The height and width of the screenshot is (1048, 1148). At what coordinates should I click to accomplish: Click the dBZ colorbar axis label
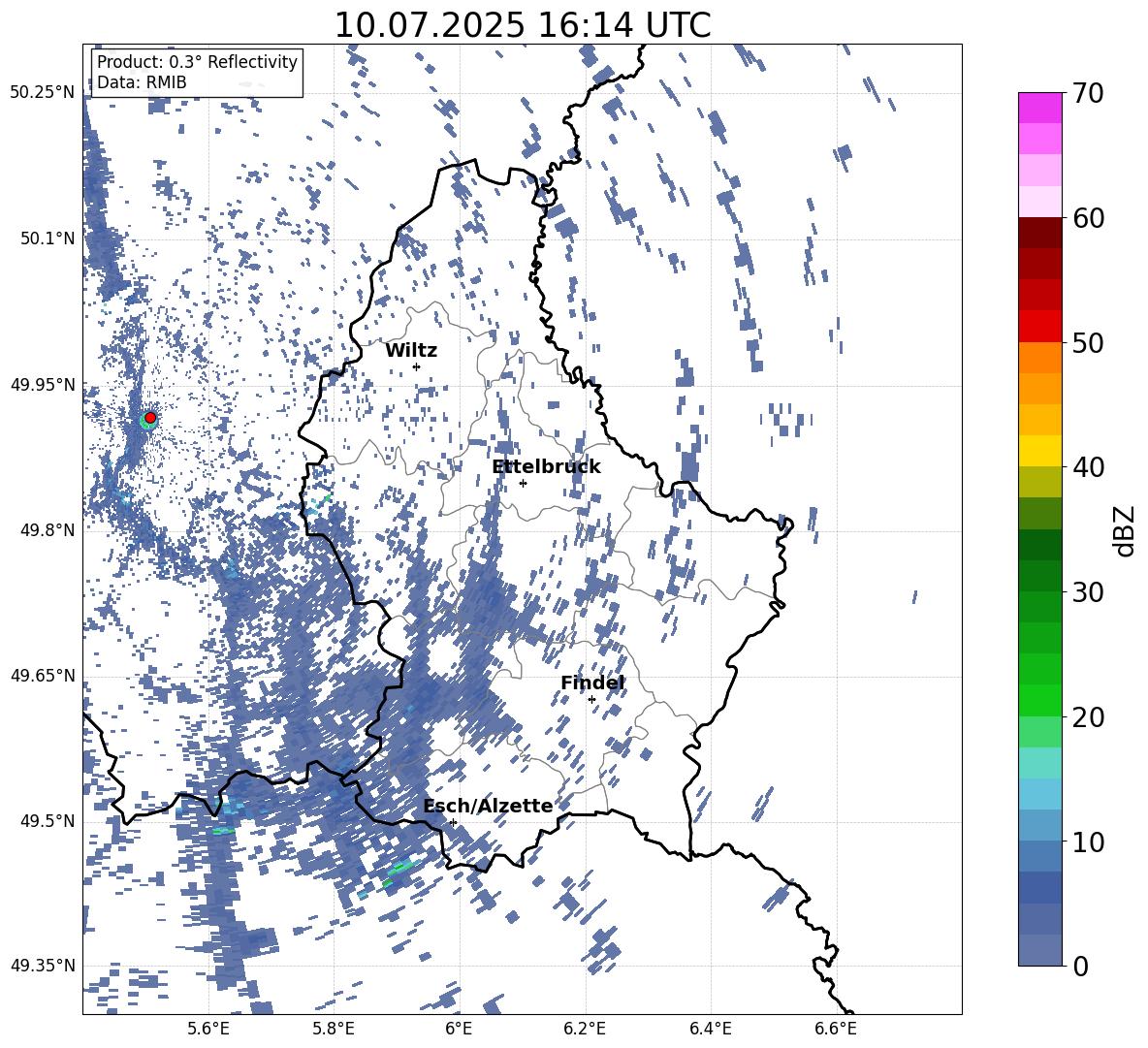(x=1125, y=530)
